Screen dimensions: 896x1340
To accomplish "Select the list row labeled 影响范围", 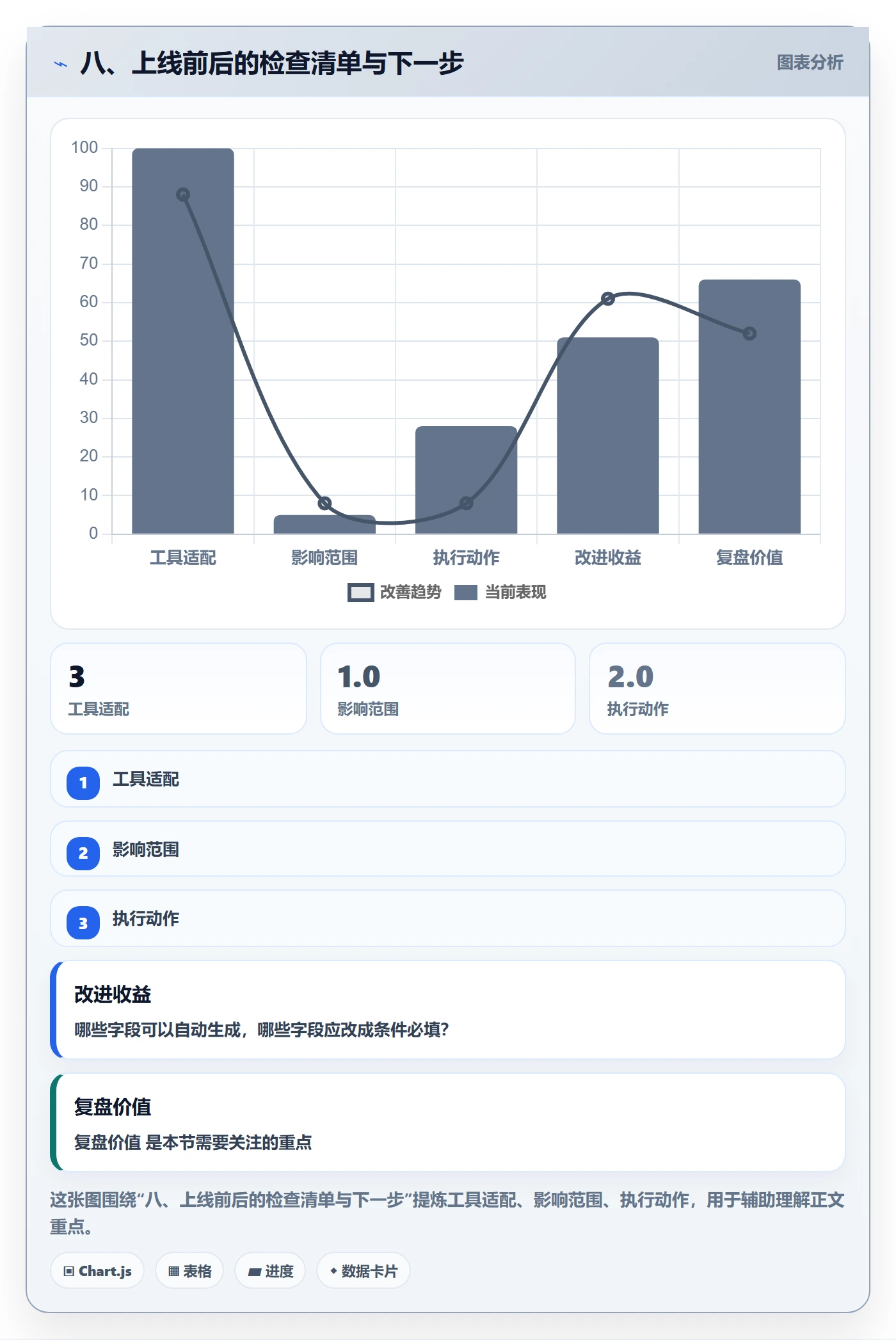I will 448,849.
